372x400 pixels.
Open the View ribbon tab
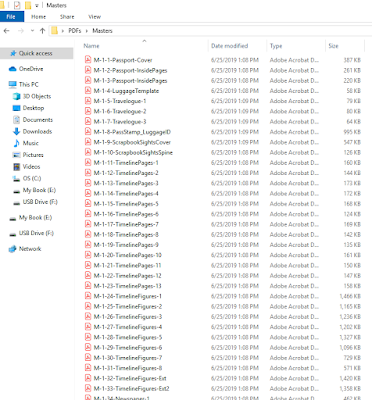click(94, 17)
